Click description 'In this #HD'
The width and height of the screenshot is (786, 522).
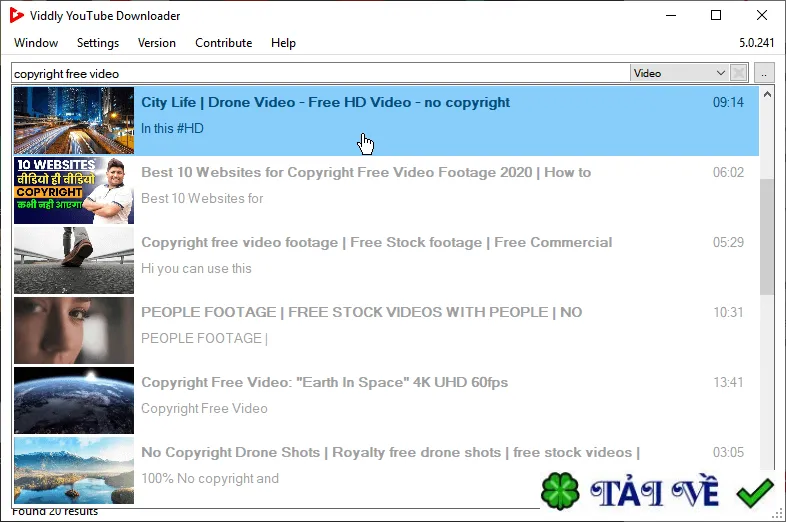point(172,128)
